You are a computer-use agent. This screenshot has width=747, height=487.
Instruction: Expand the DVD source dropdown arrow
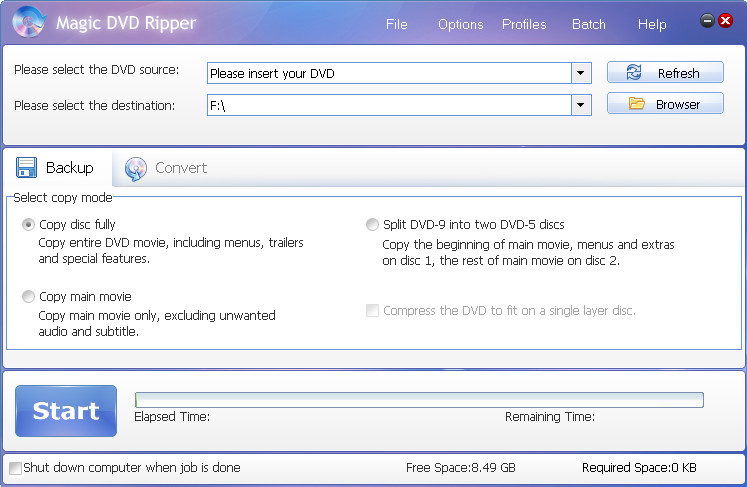coord(581,73)
